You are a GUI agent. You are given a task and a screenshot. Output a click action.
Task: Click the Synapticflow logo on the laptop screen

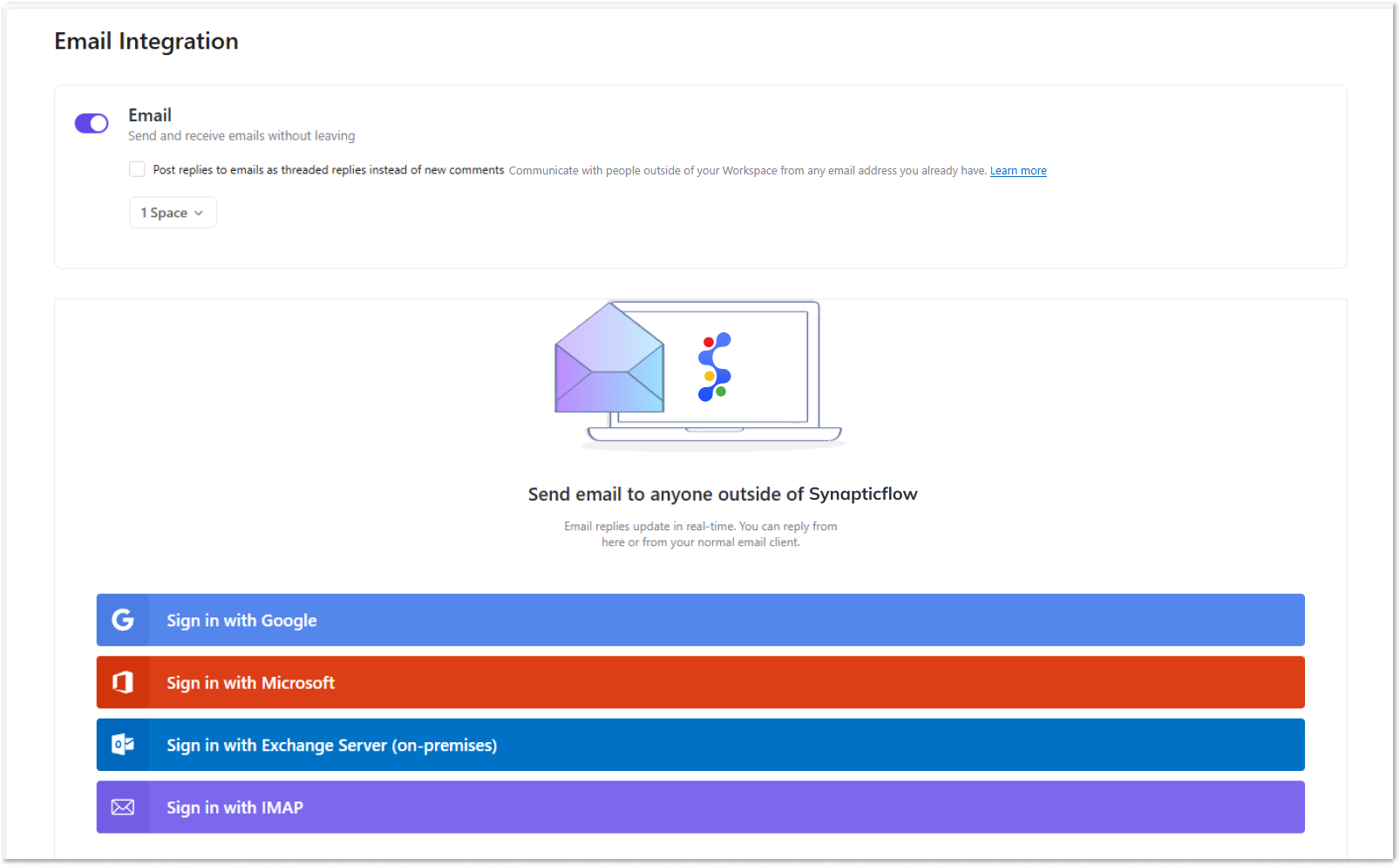[x=715, y=367]
